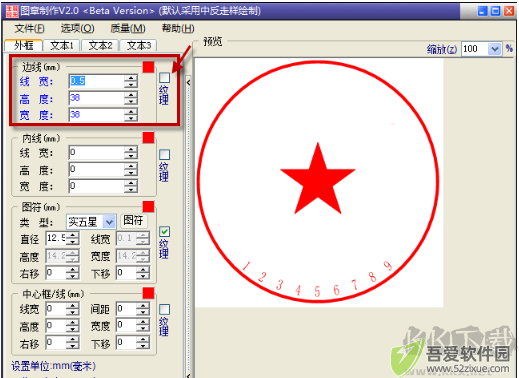Decrease 图符 下移 with down spinner
This screenshot has height=378, width=519.
point(143,276)
